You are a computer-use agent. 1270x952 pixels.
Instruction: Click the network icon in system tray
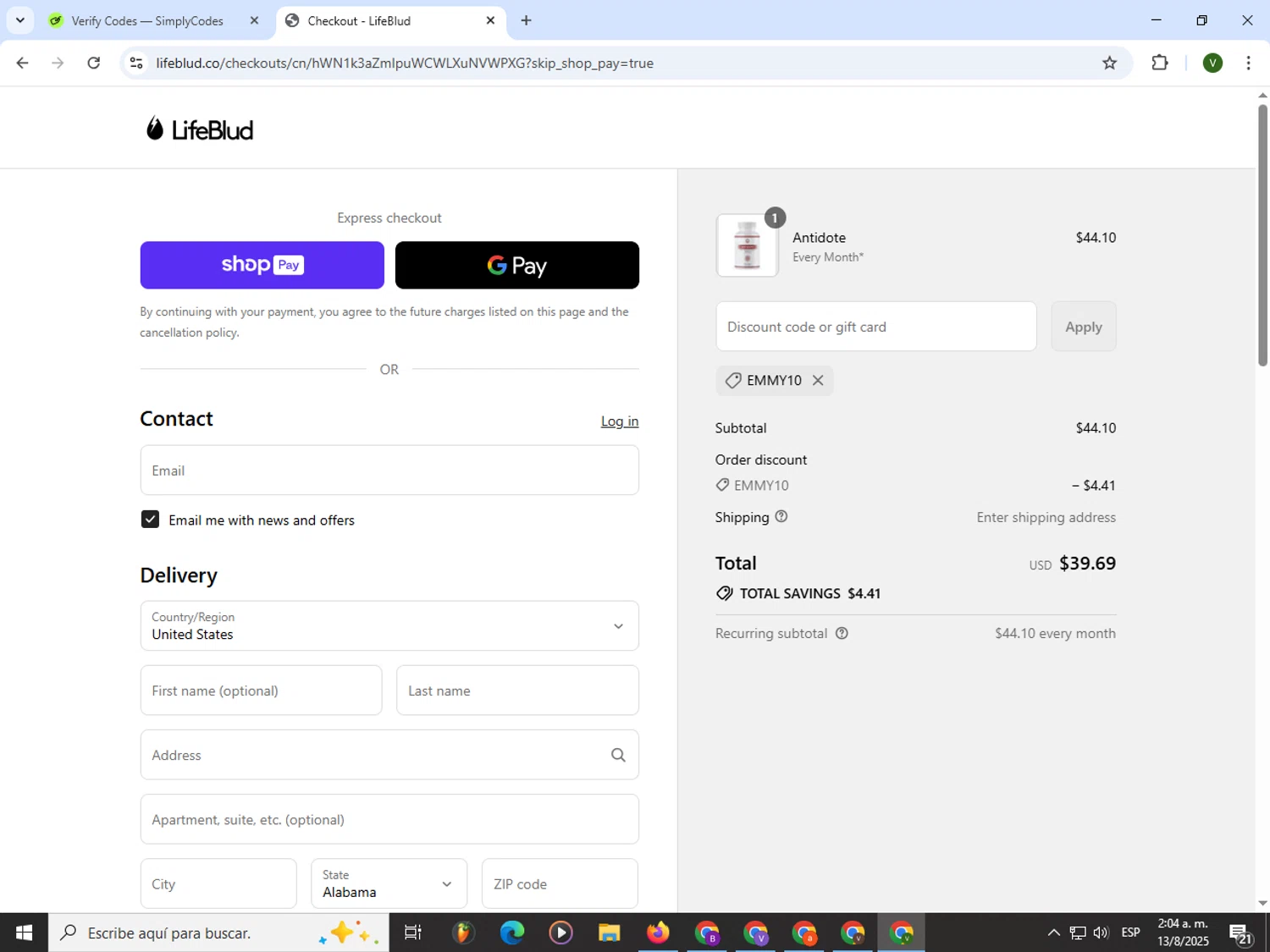[x=1077, y=933]
